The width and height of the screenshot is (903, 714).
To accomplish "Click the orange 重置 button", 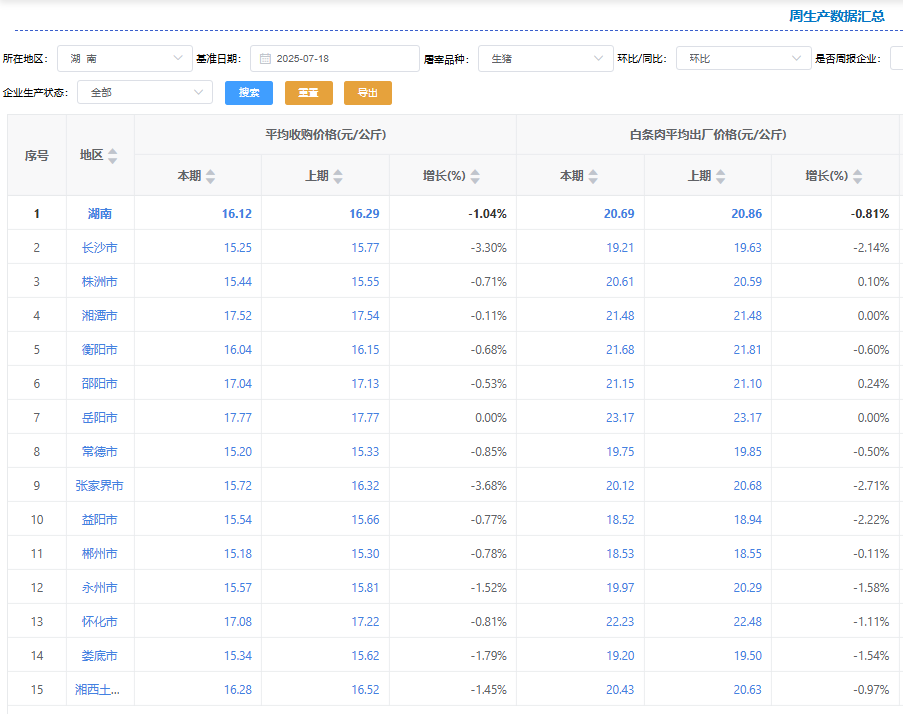I will [x=308, y=93].
